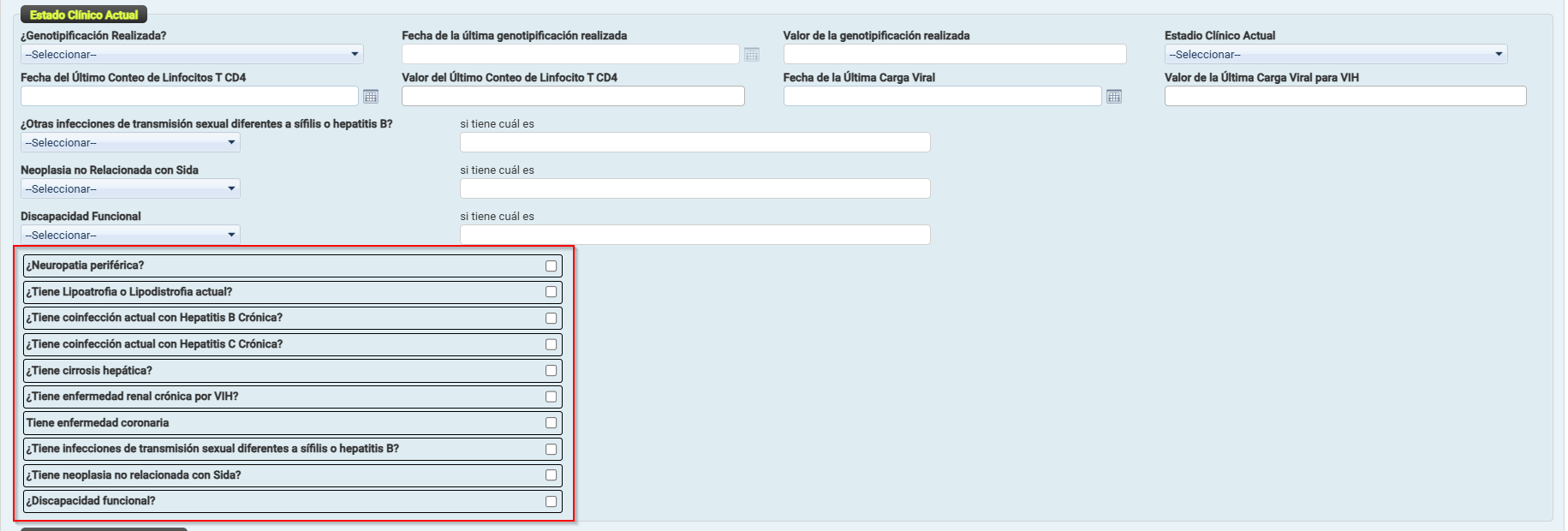Open calendar for última genotipificación date
The image size is (1568, 531).
tap(751, 55)
